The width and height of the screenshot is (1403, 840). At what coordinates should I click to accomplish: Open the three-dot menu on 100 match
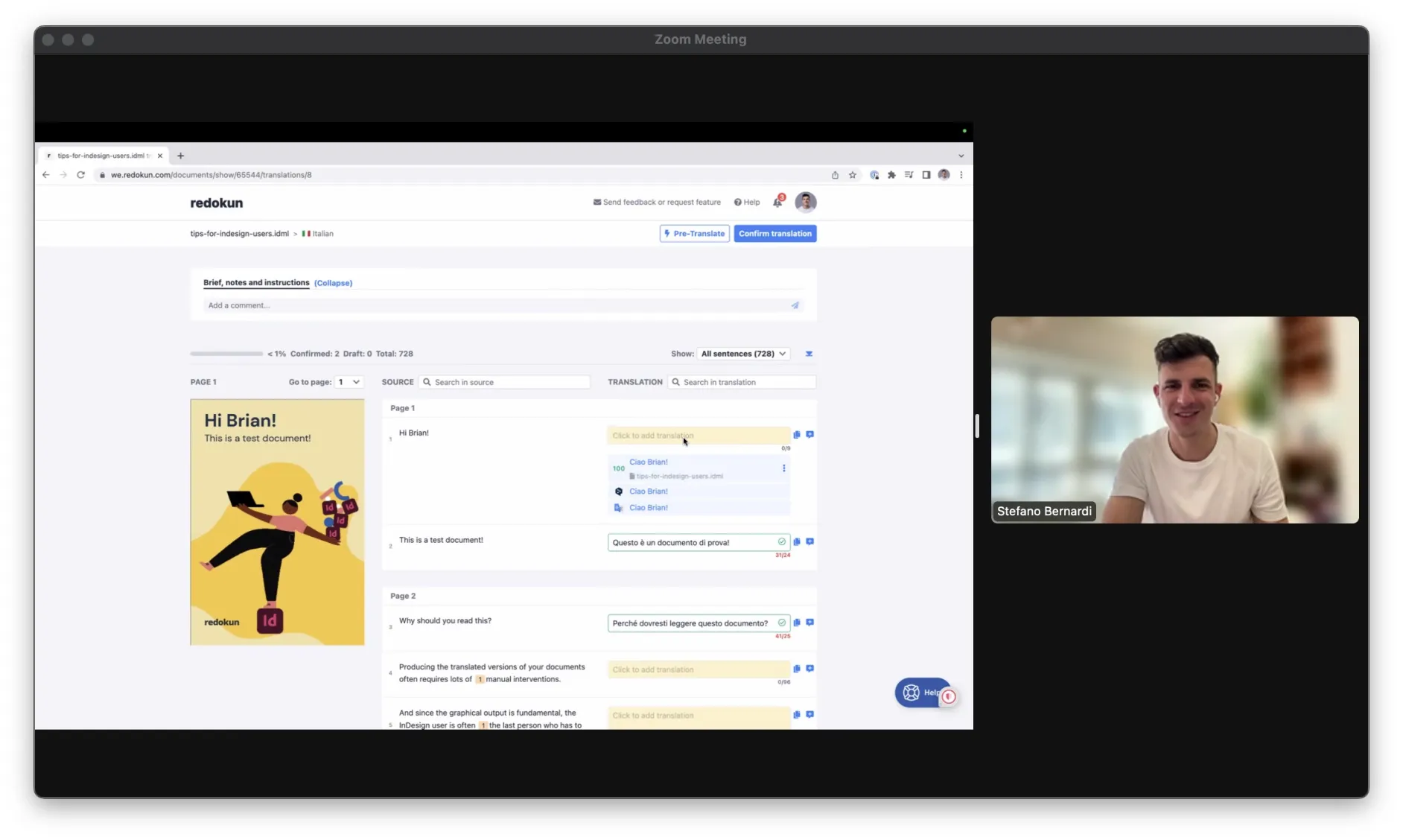783,468
